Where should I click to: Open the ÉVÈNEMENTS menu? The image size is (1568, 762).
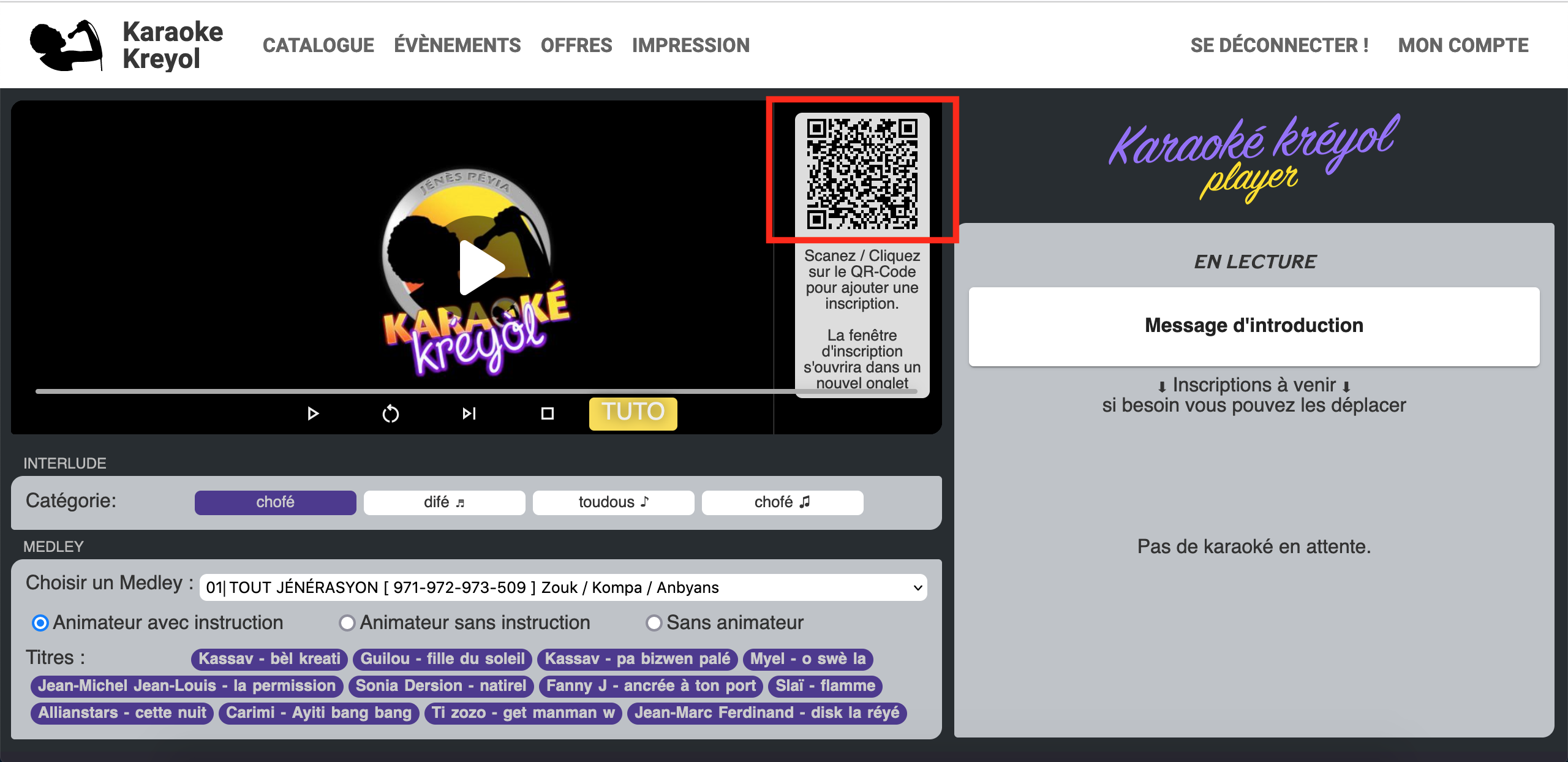pos(458,45)
